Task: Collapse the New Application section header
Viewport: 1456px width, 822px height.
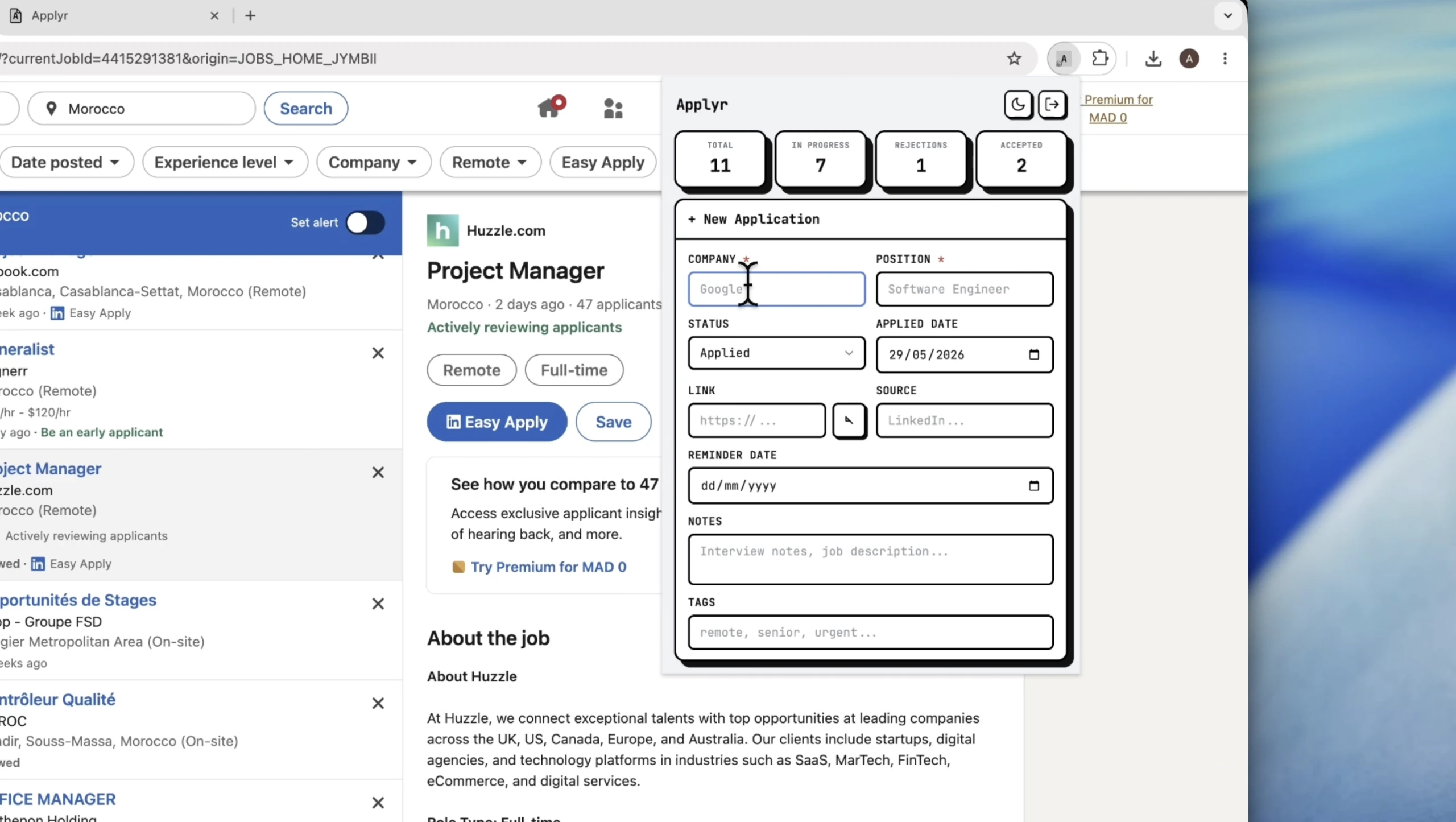Action: coord(870,219)
